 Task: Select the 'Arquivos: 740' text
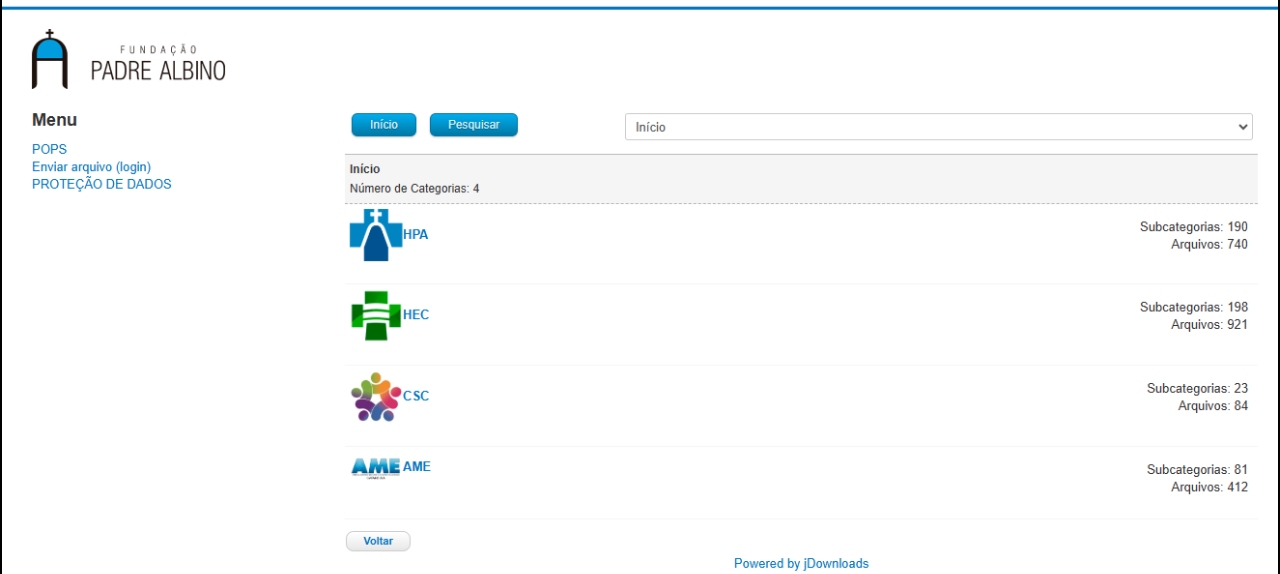1209,244
